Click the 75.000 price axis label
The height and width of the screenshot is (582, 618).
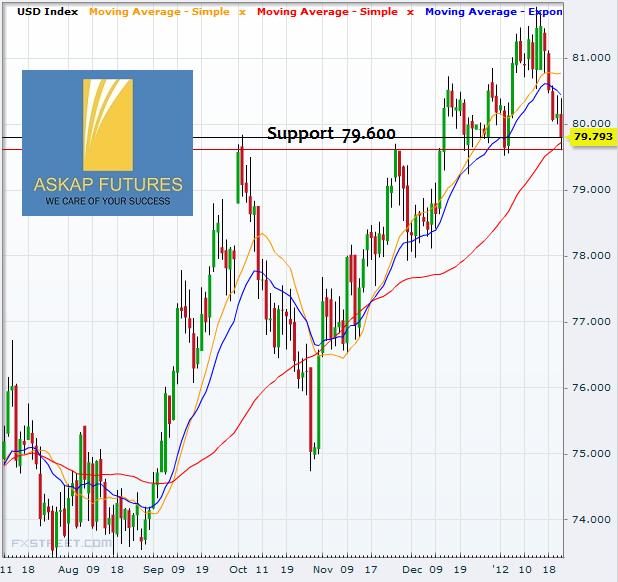[592, 454]
